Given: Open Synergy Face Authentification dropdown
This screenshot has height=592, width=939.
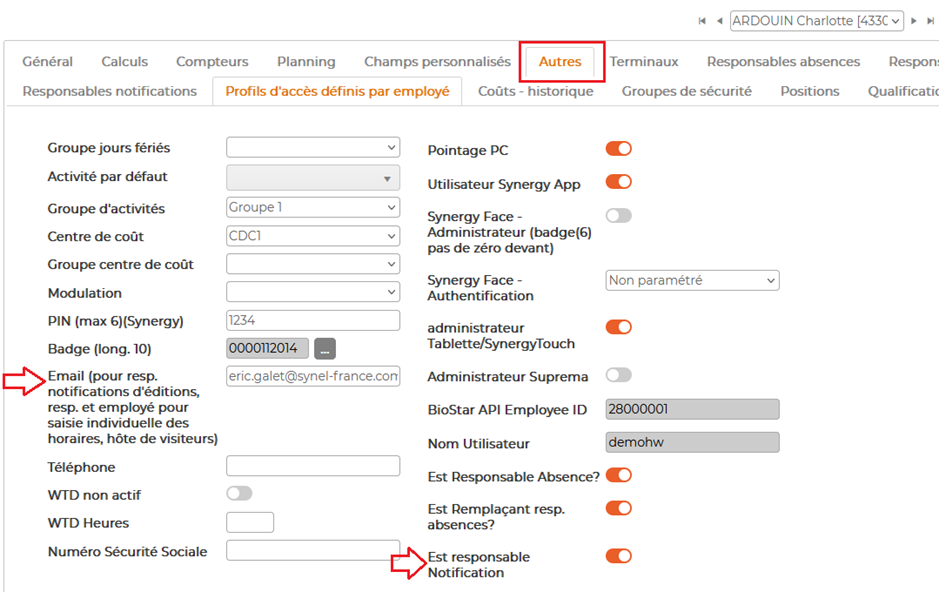Looking at the screenshot, I should [x=692, y=280].
